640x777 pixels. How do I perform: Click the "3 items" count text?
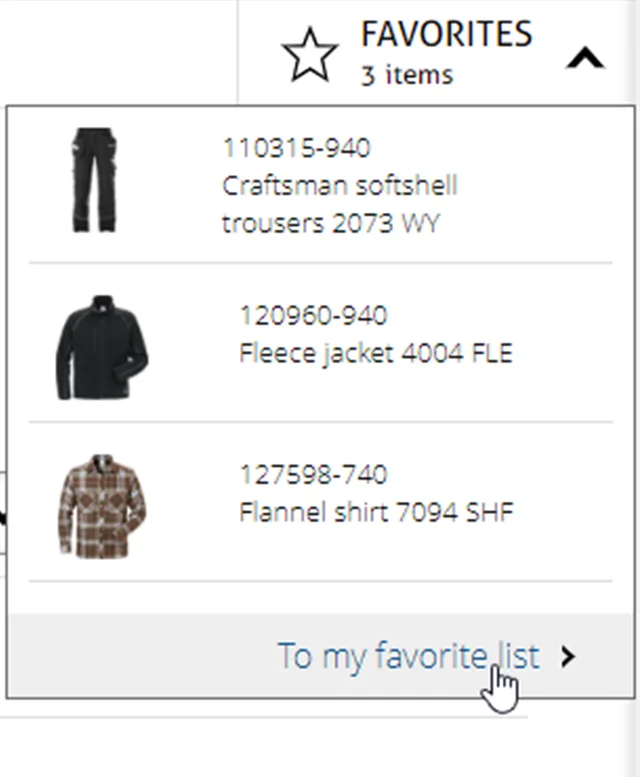tap(407, 75)
